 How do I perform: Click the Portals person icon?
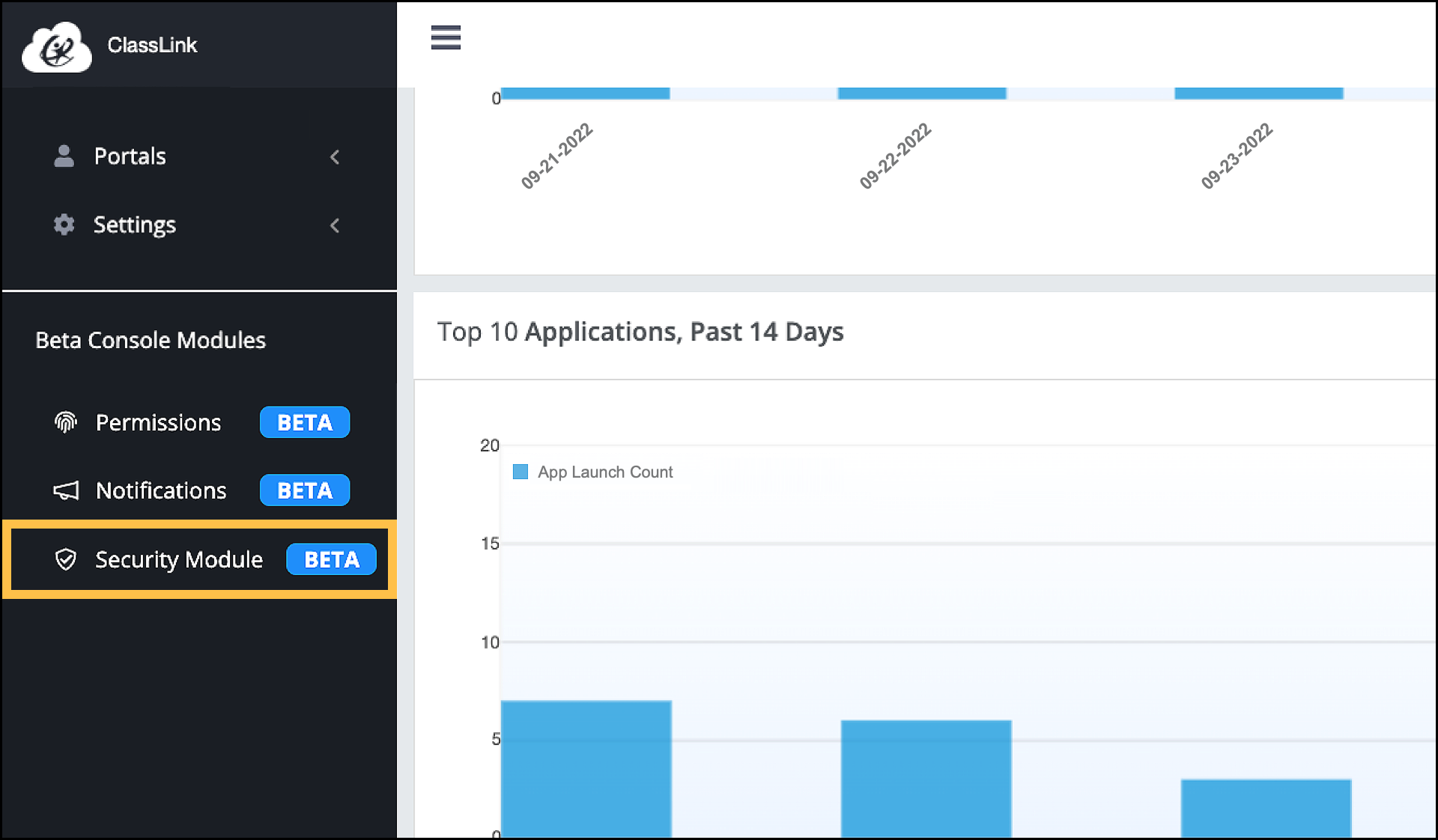pyautogui.click(x=64, y=156)
